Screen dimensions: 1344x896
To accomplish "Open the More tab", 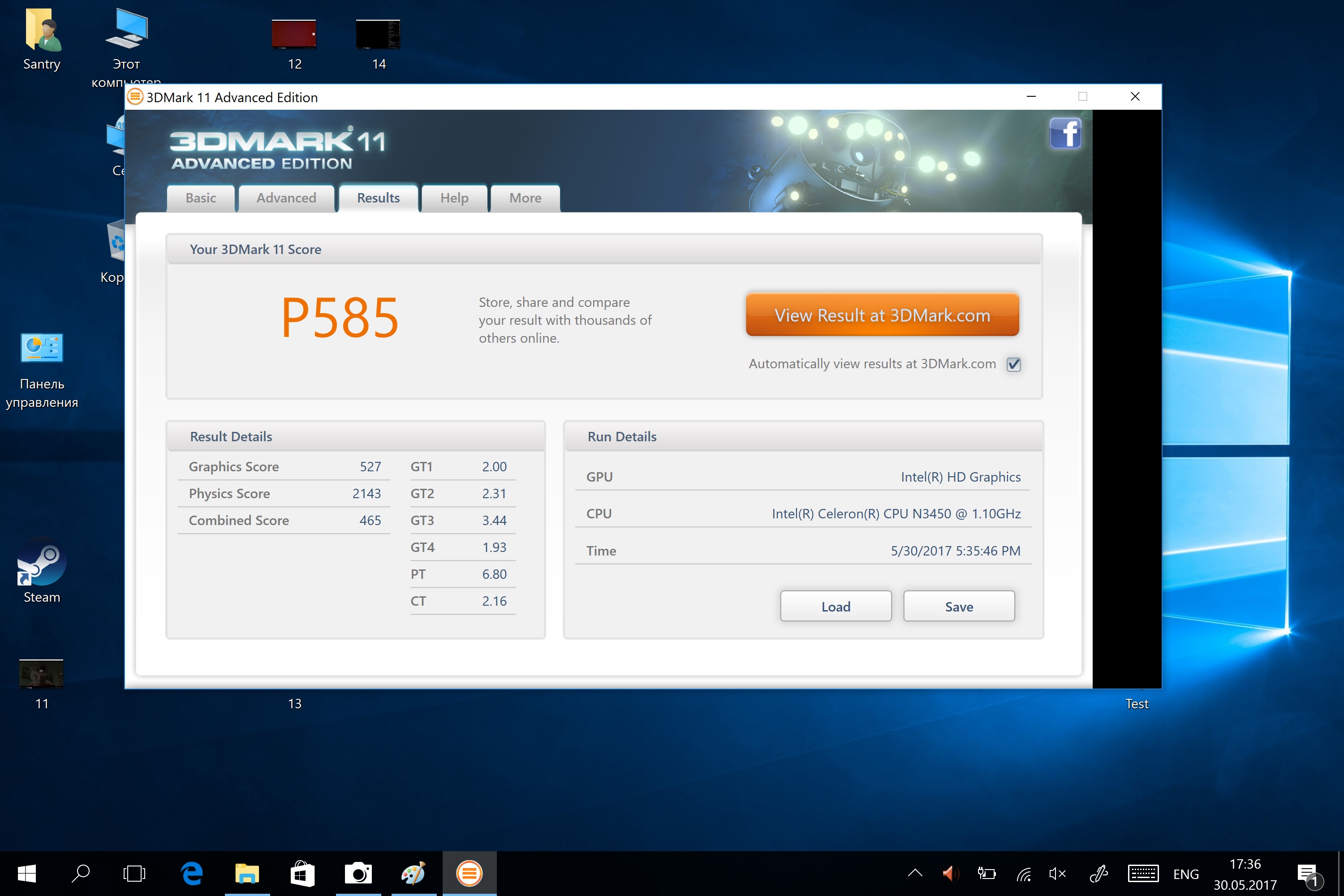I will click(x=525, y=198).
